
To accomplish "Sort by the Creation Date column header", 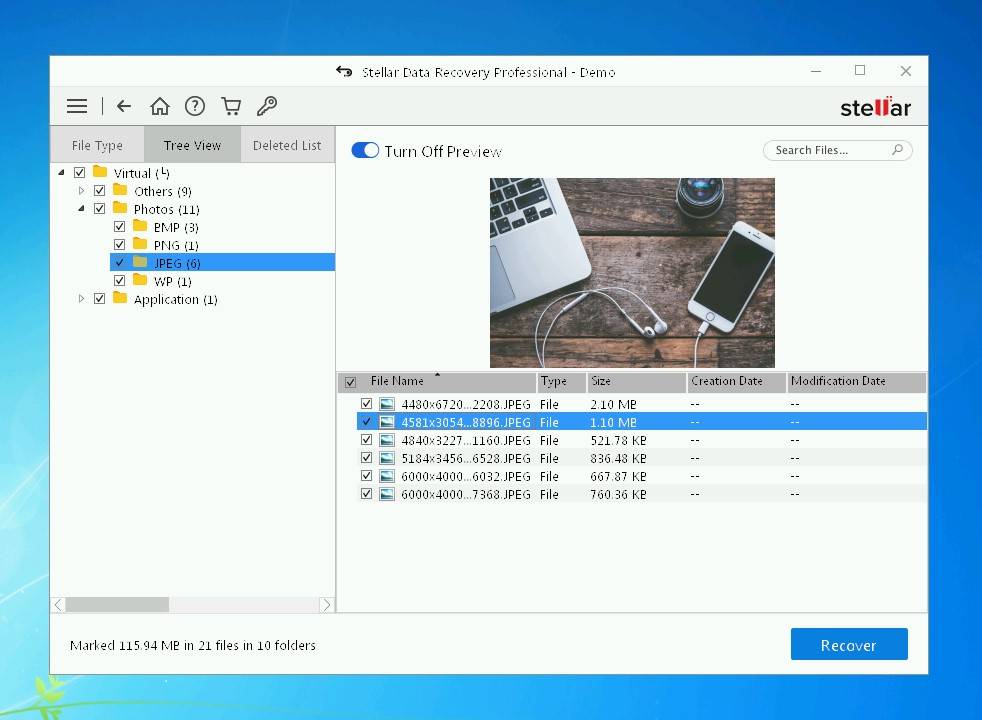I will pos(736,381).
